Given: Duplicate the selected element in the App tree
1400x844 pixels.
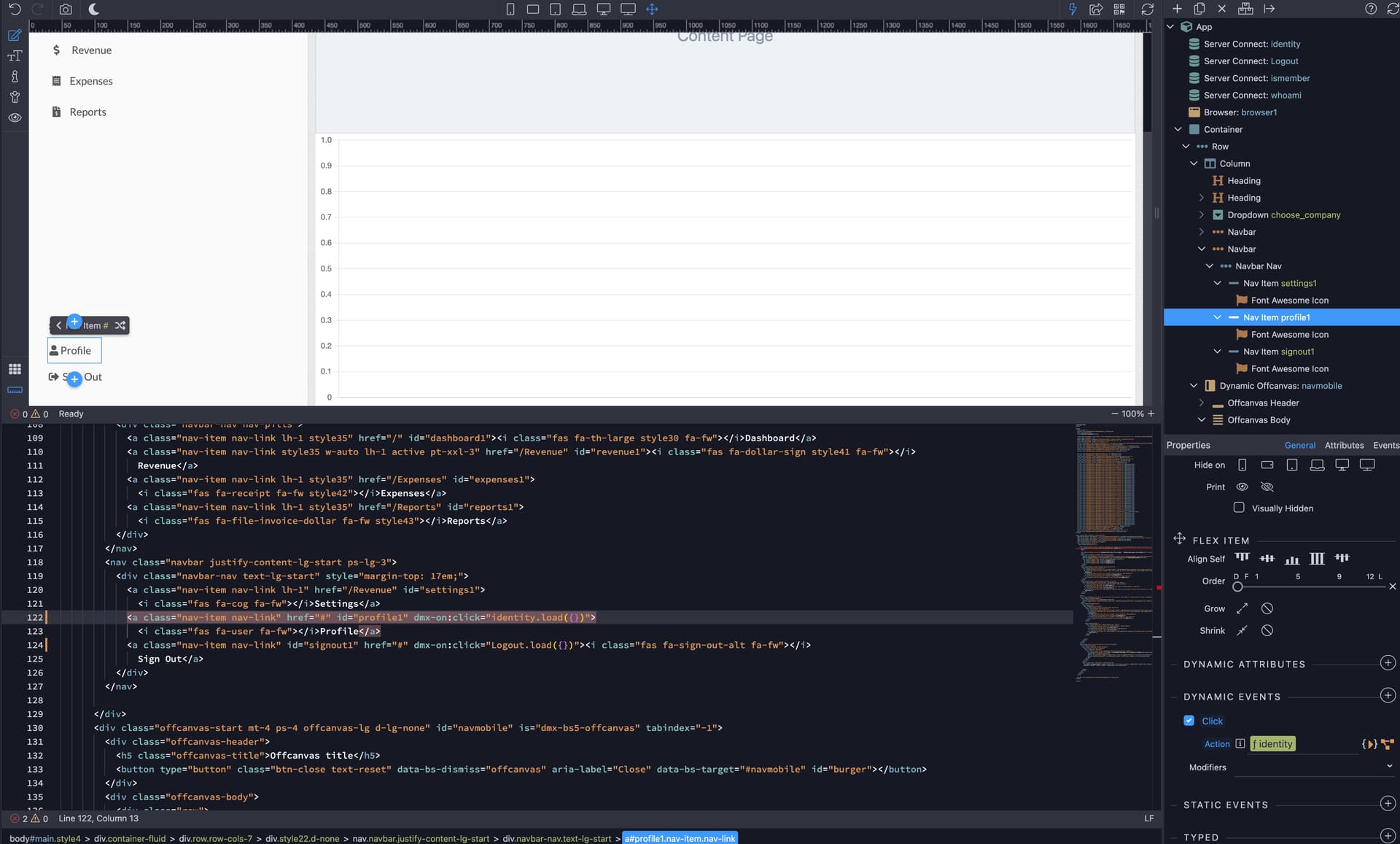Looking at the screenshot, I should coord(1199,9).
